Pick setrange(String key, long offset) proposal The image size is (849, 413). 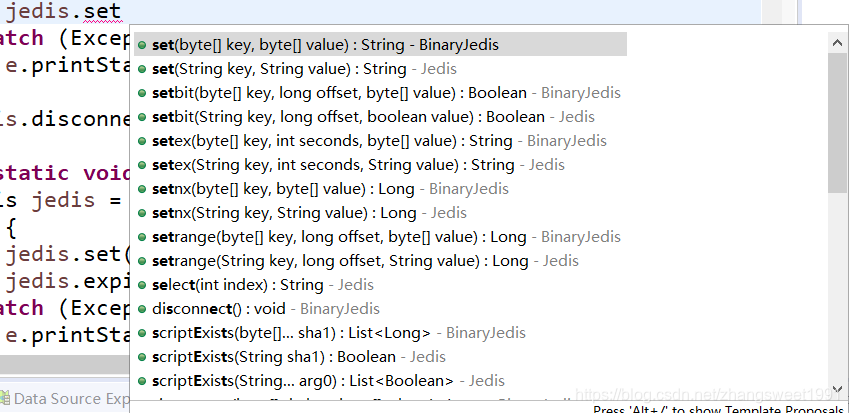tap(380, 261)
